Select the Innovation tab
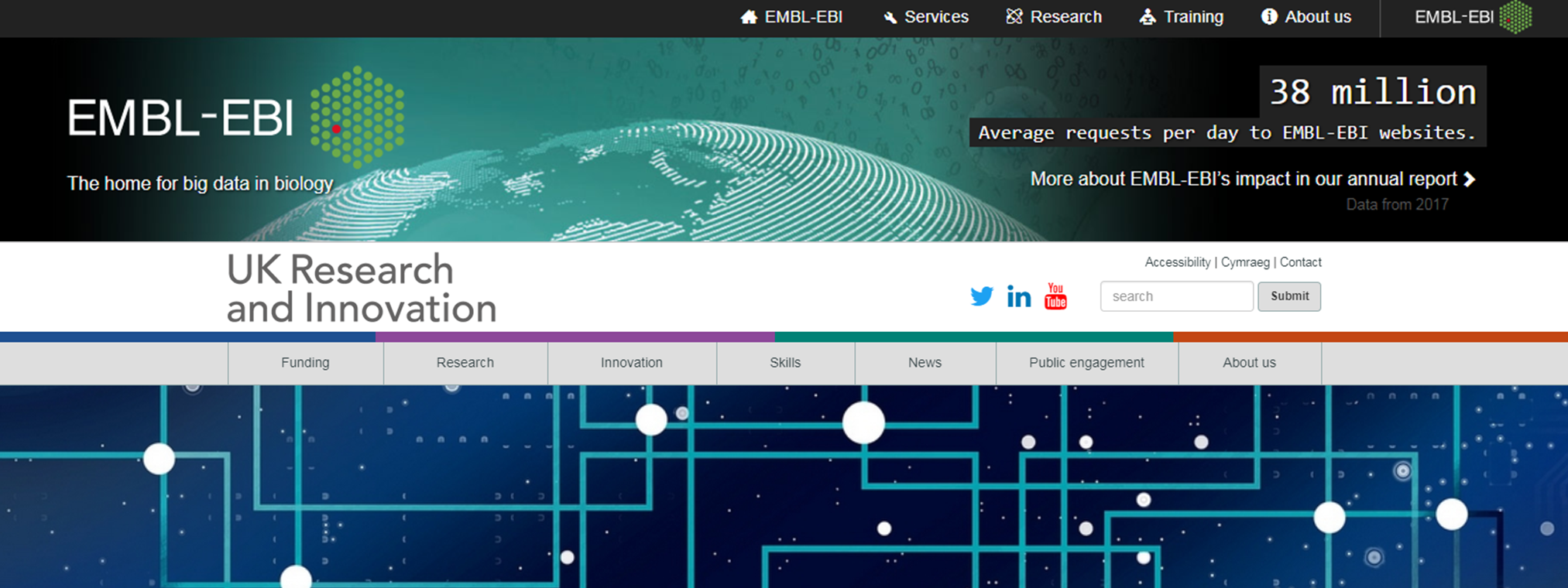1568x588 pixels. pyautogui.click(x=632, y=363)
